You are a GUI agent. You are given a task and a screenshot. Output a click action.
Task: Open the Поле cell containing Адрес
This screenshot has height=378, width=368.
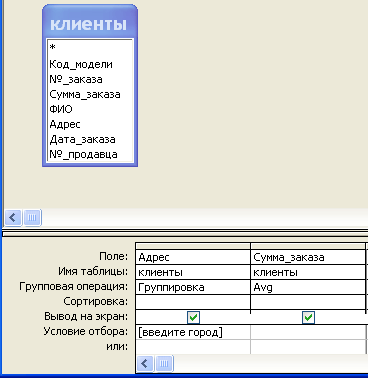point(193,257)
